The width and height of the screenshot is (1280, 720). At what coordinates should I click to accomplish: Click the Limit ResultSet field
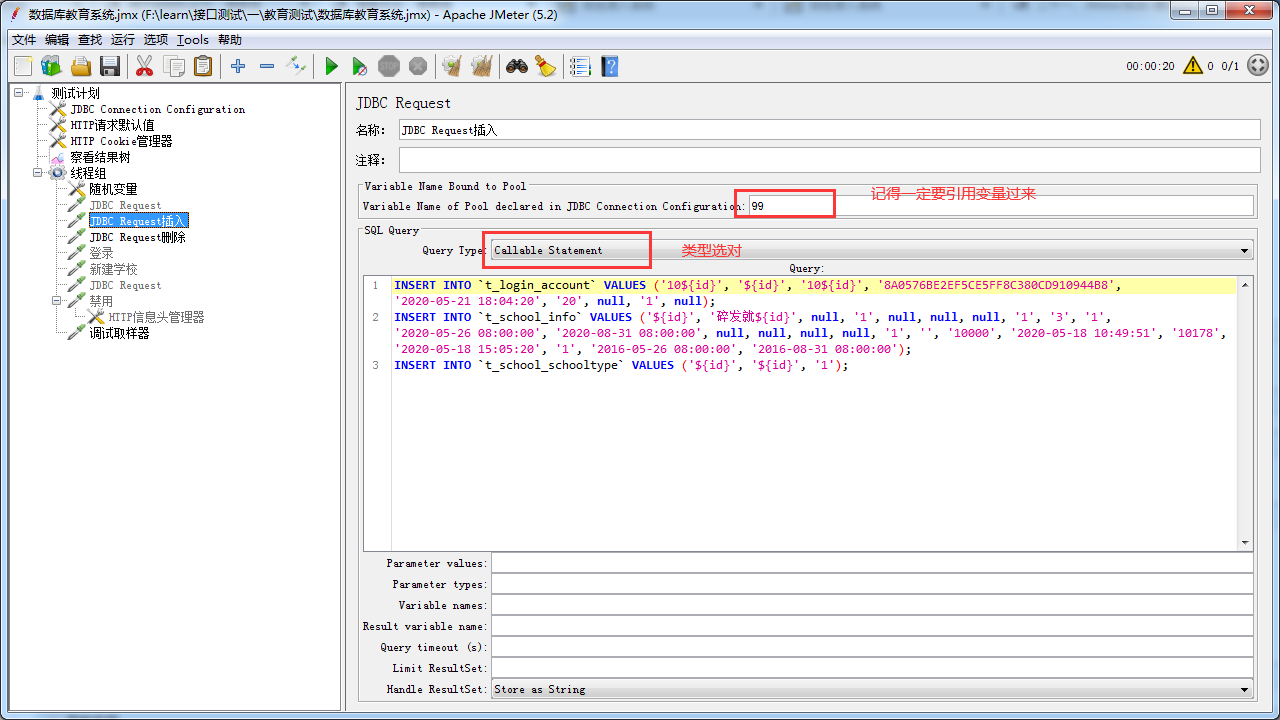pyautogui.click(x=872, y=668)
